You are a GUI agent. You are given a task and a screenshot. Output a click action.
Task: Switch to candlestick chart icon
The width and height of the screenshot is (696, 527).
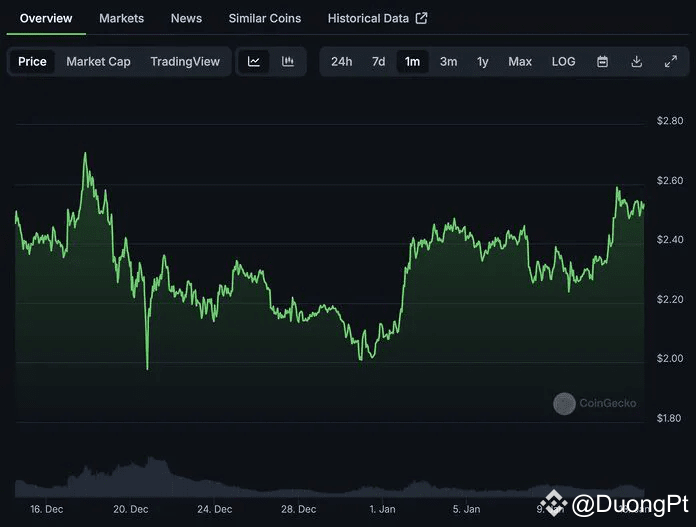pyautogui.click(x=288, y=62)
